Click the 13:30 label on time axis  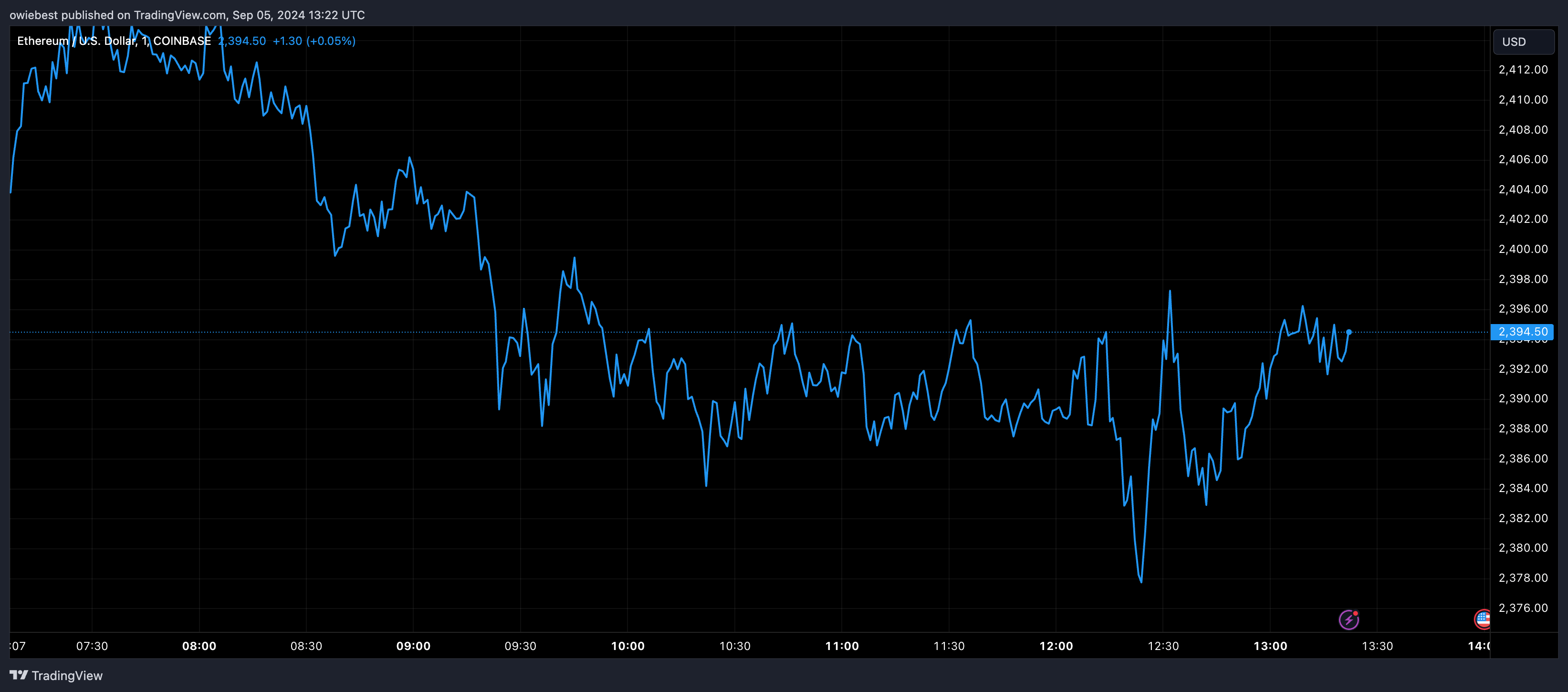pos(1377,646)
